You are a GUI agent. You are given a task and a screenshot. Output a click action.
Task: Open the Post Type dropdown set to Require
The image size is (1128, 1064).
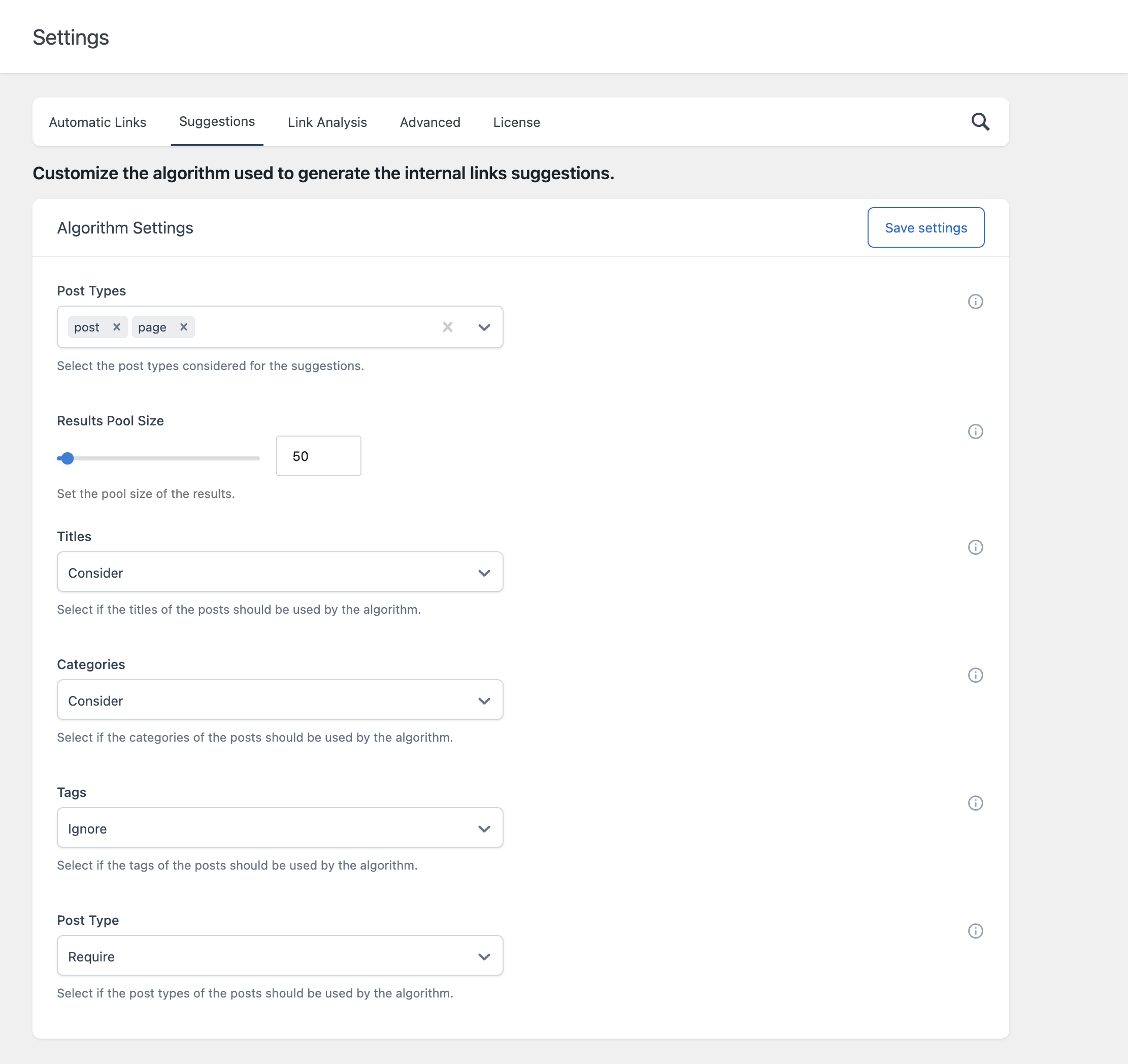pos(280,955)
